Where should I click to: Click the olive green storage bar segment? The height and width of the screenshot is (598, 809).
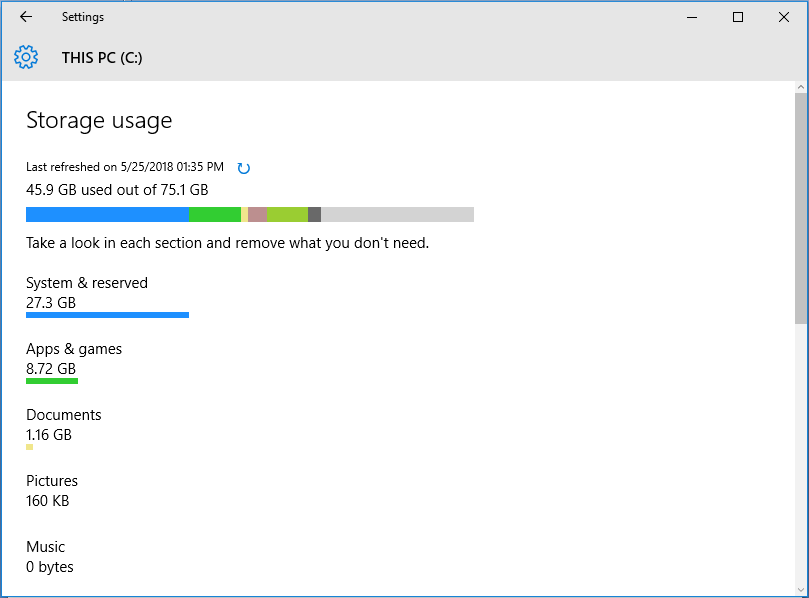point(287,215)
